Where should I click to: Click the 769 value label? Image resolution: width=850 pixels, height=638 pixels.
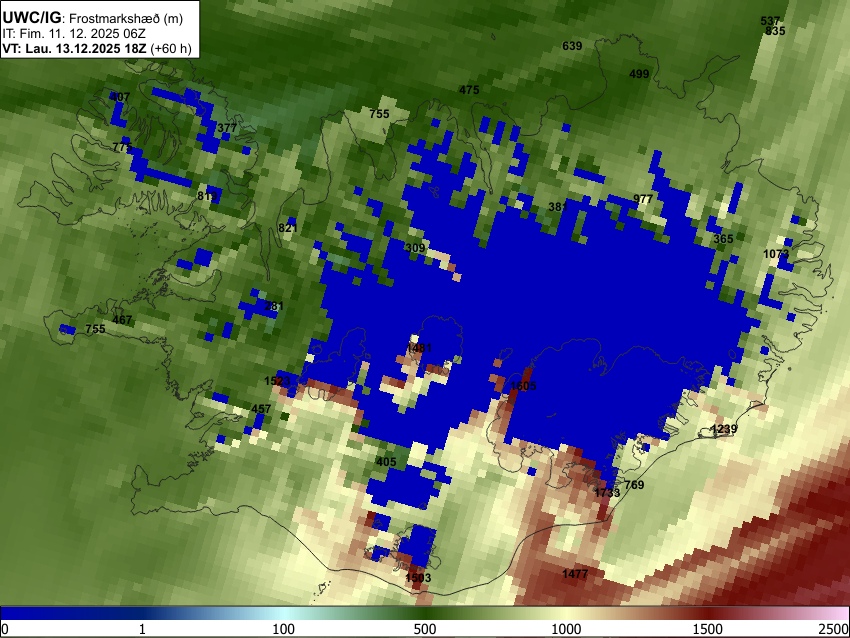click(634, 485)
